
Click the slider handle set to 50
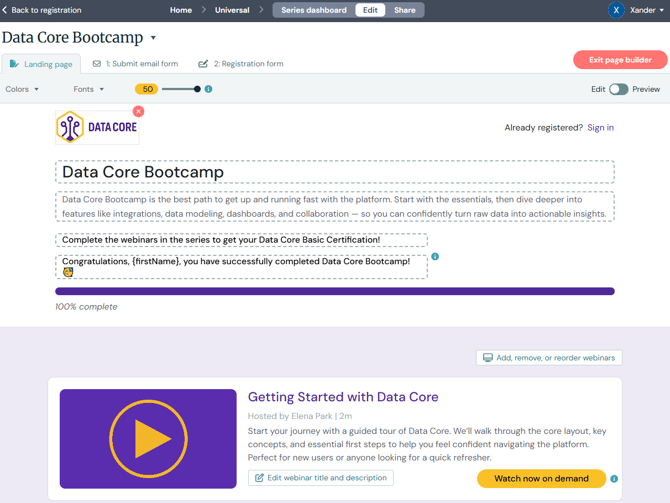pos(197,89)
